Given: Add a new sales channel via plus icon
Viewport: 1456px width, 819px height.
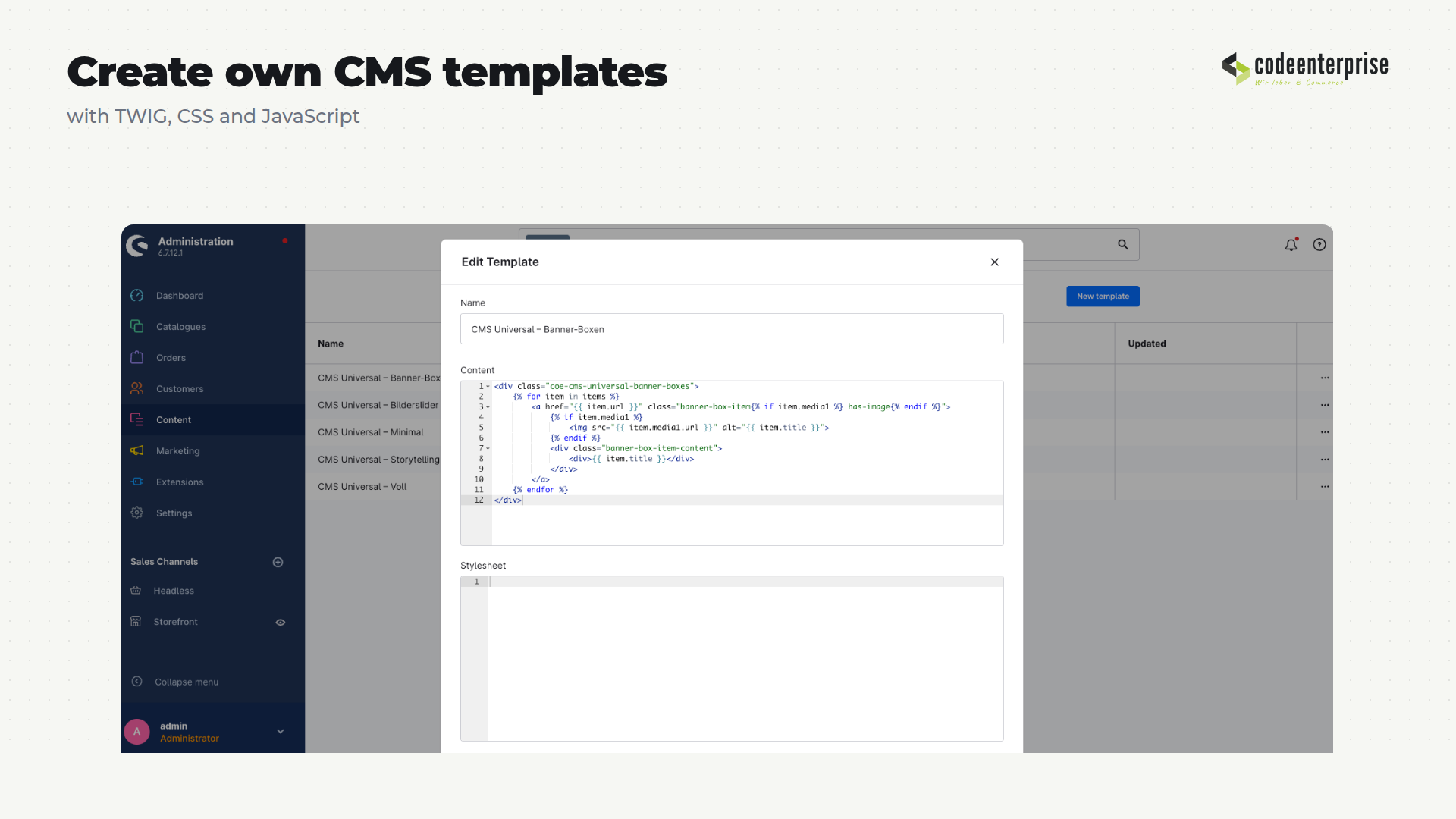Looking at the screenshot, I should click(278, 563).
